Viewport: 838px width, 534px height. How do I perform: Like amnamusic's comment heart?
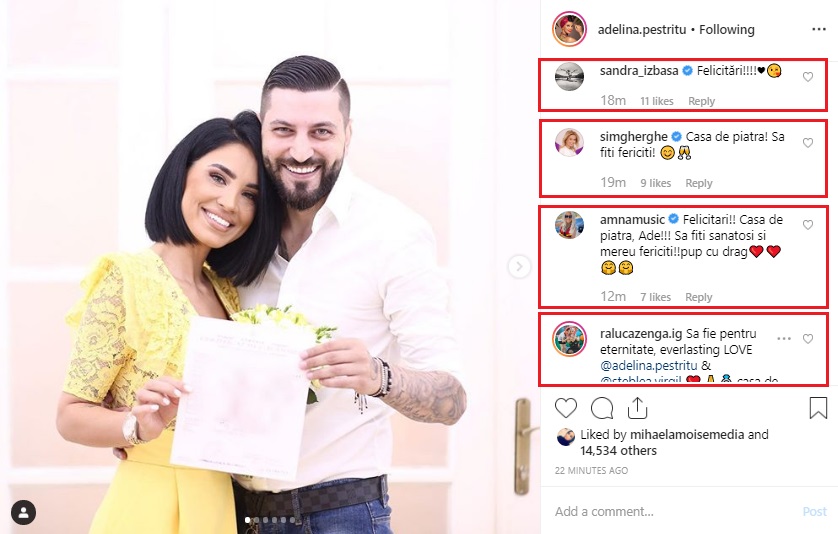click(x=808, y=225)
